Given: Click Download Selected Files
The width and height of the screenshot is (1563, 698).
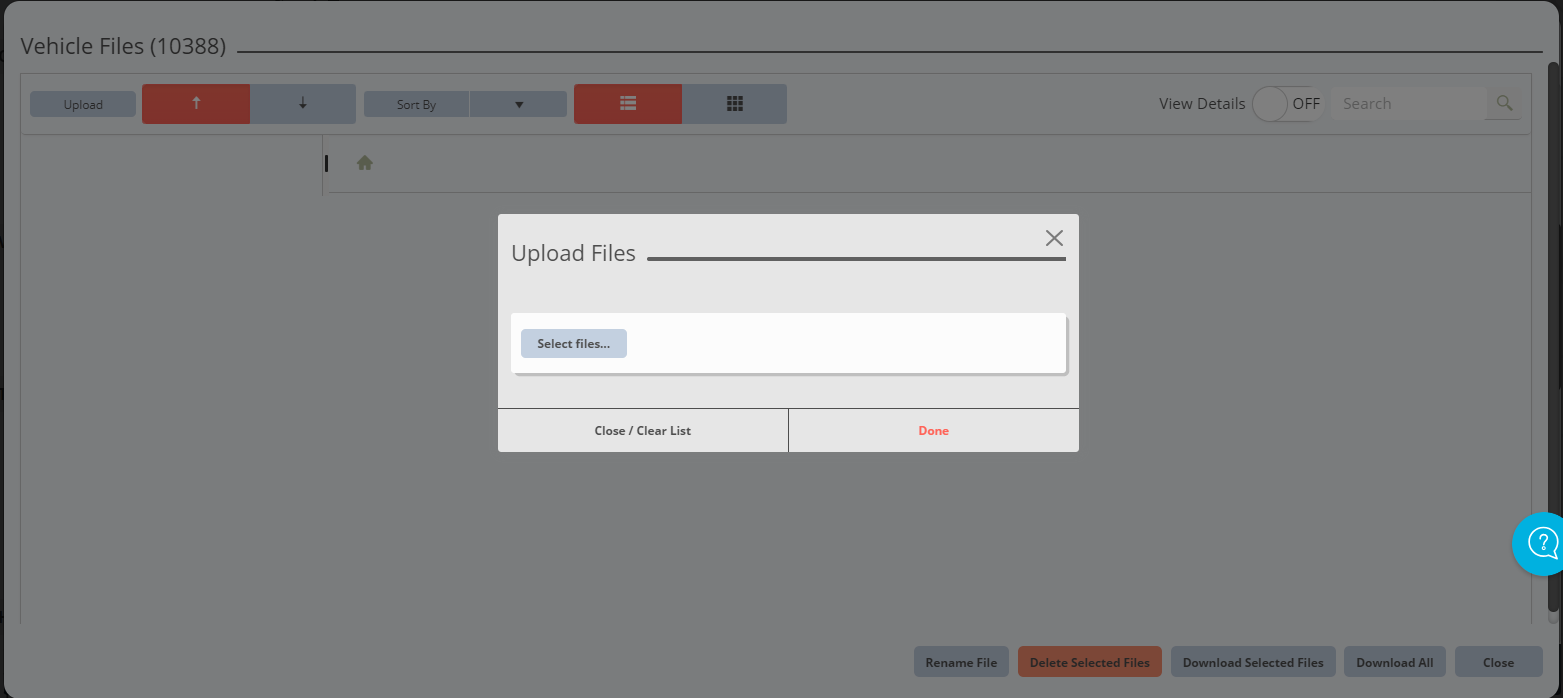Looking at the screenshot, I should click(x=1253, y=662).
